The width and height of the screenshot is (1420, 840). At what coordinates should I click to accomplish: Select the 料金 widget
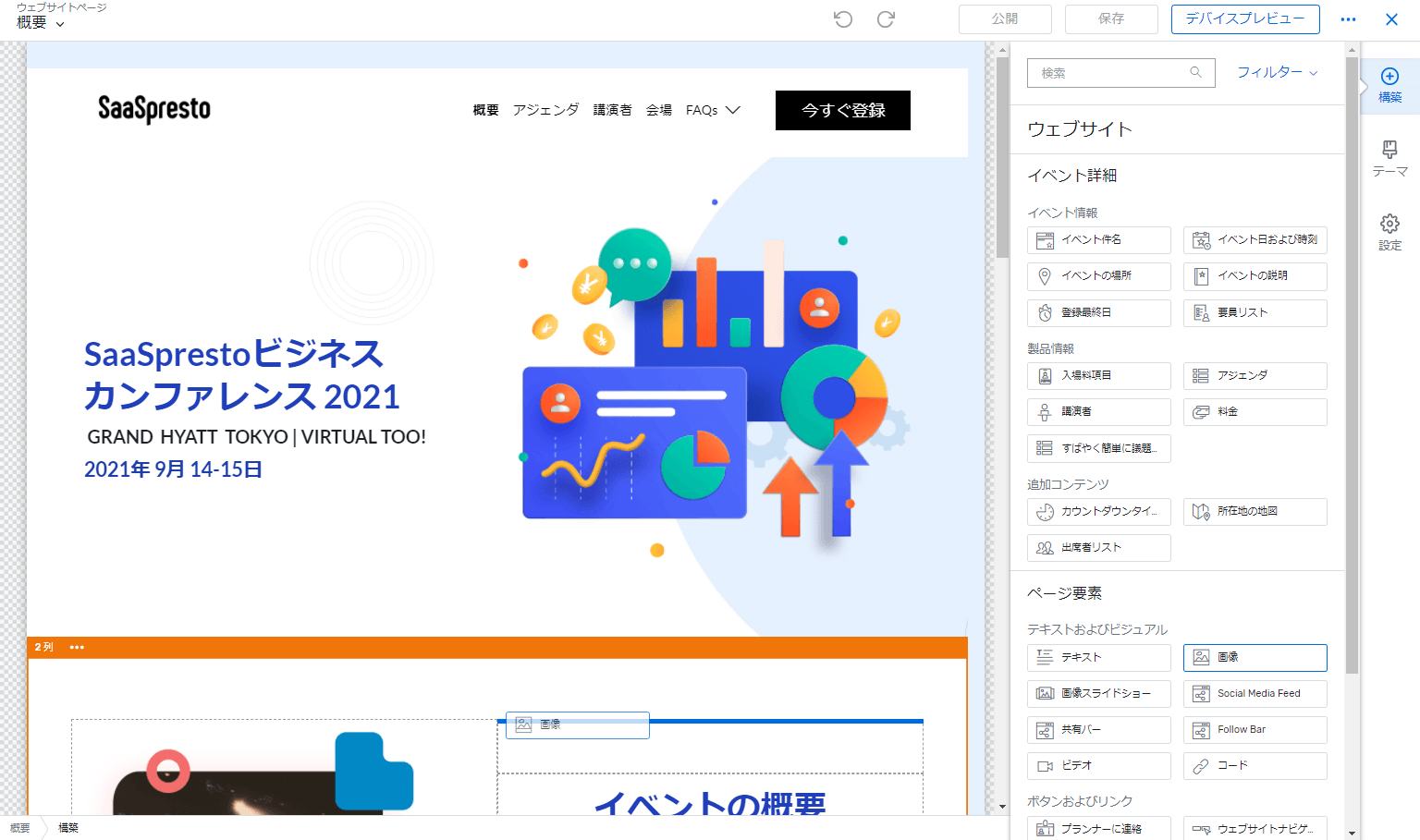point(1255,412)
